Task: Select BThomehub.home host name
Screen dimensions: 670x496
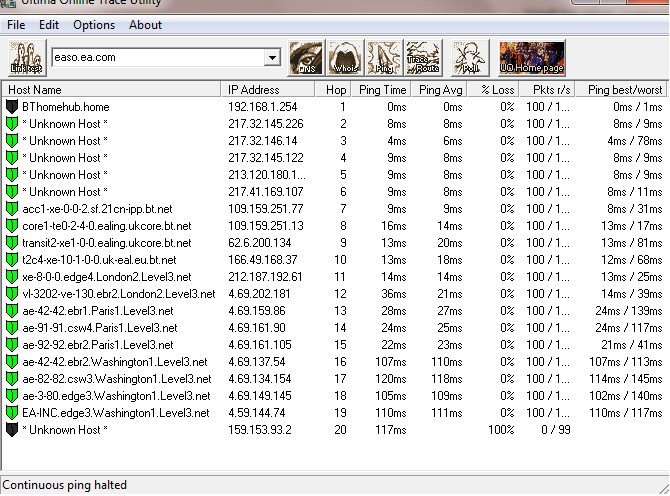Action: 66,107
